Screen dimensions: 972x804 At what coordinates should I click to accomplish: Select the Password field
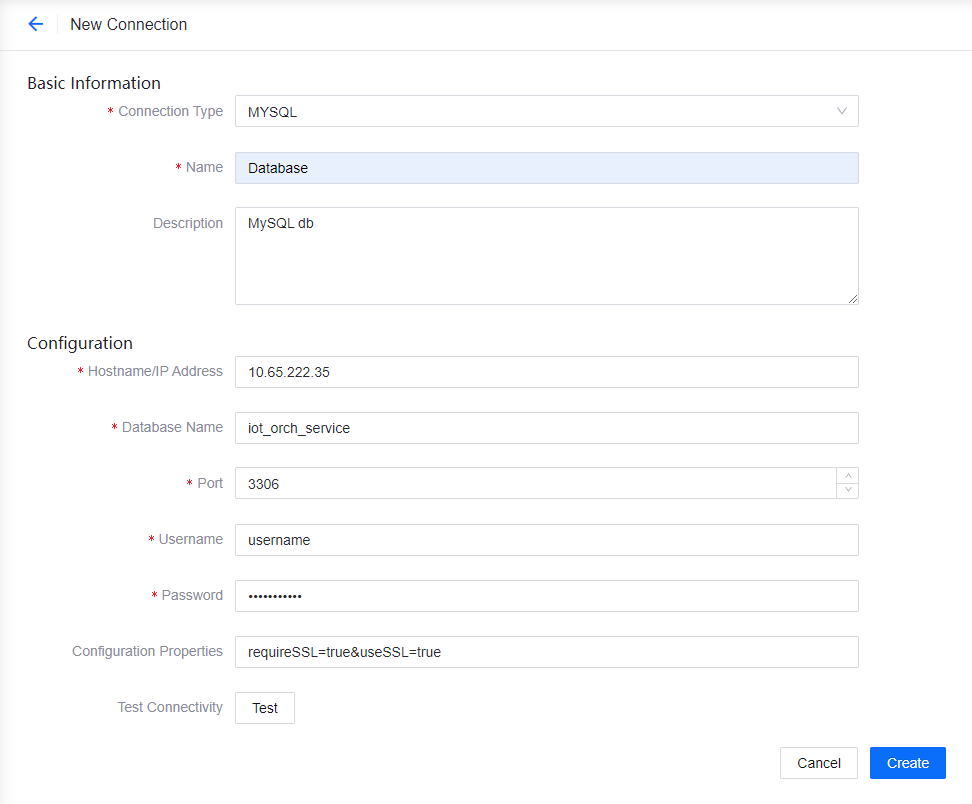pyautogui.click(x=546, y=595)
